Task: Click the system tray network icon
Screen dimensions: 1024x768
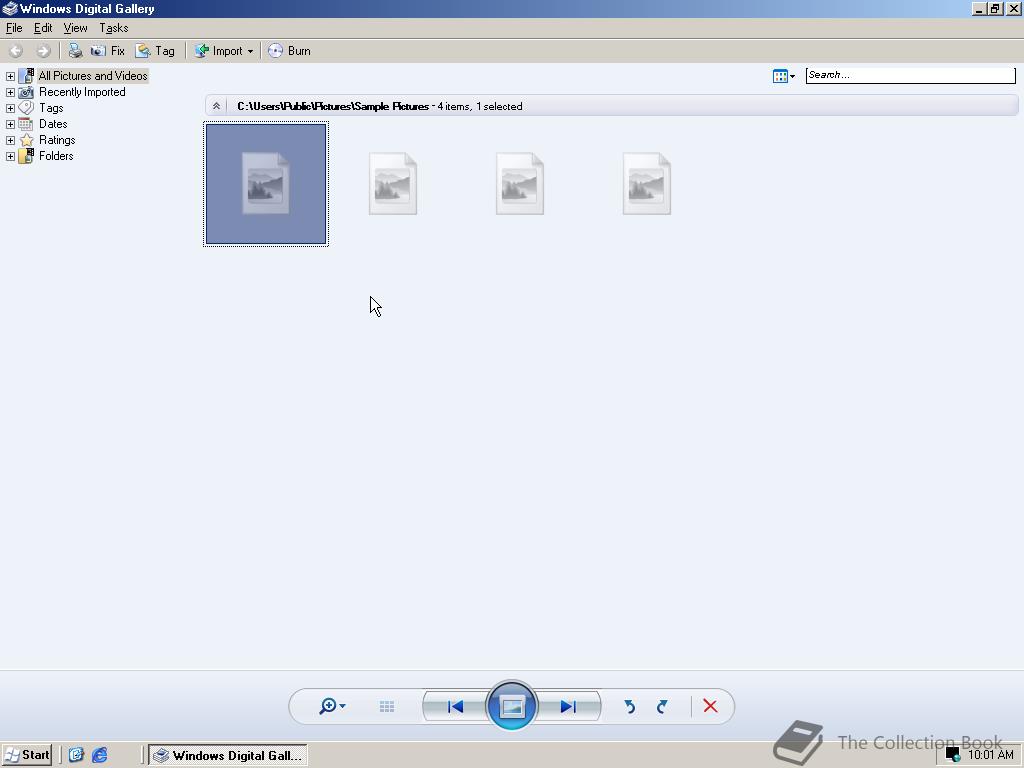Action: (953, 756)
